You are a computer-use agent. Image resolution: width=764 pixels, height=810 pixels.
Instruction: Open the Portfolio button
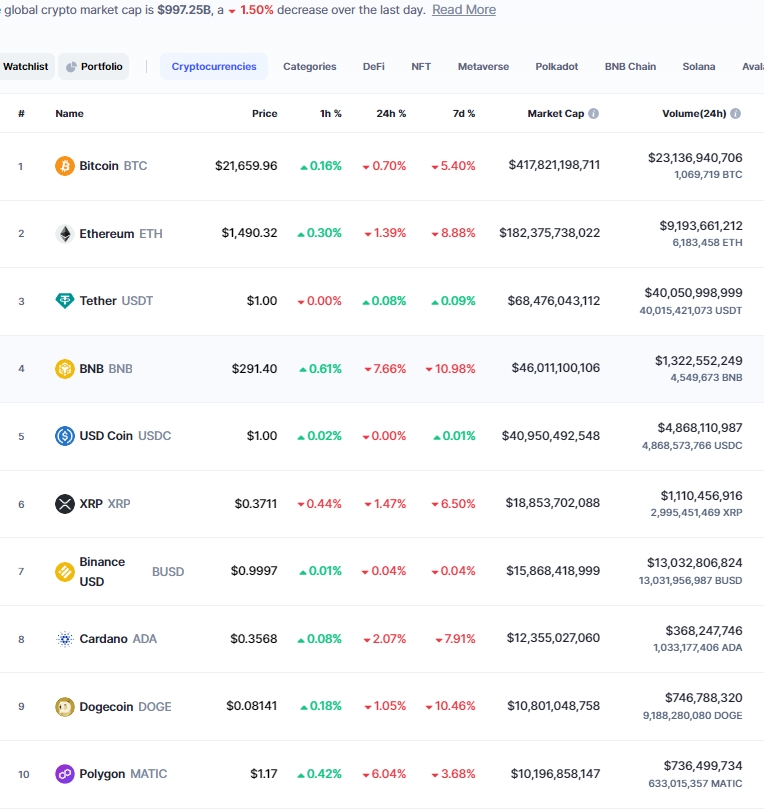(94, 67)
